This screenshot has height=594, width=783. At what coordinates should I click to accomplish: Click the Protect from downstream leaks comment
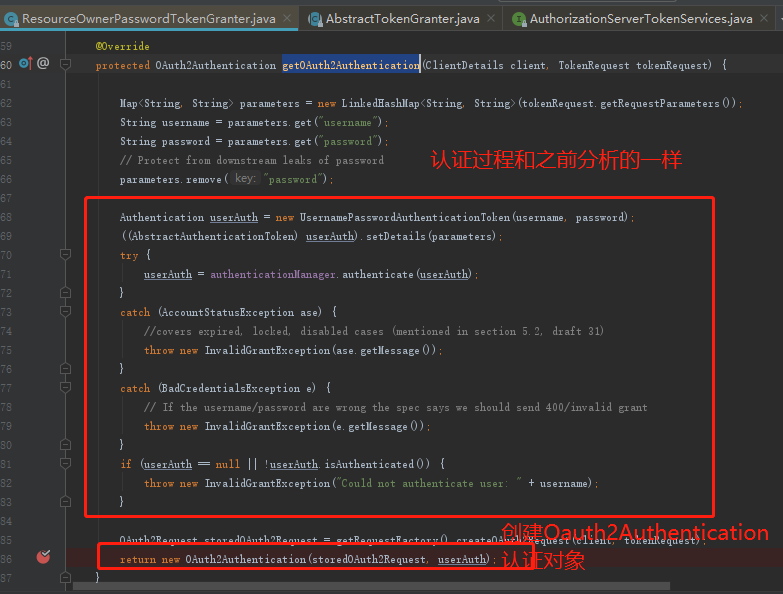click(x=252, y=161)
